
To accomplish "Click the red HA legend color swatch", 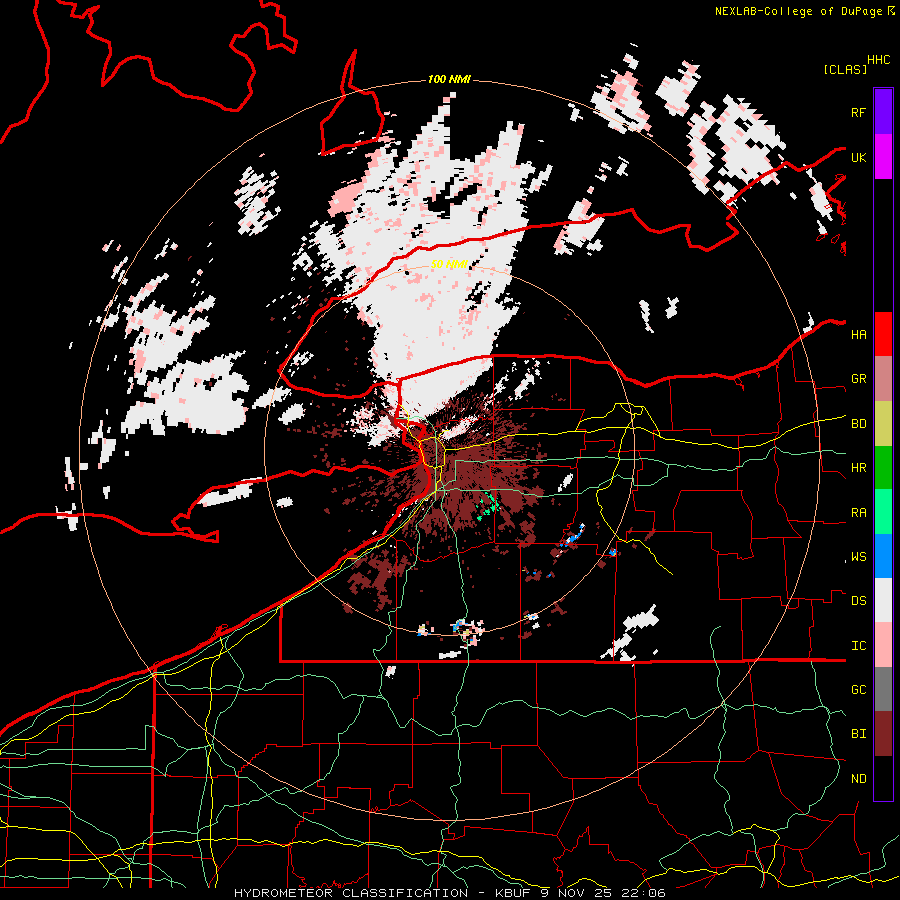I will 883,334.
